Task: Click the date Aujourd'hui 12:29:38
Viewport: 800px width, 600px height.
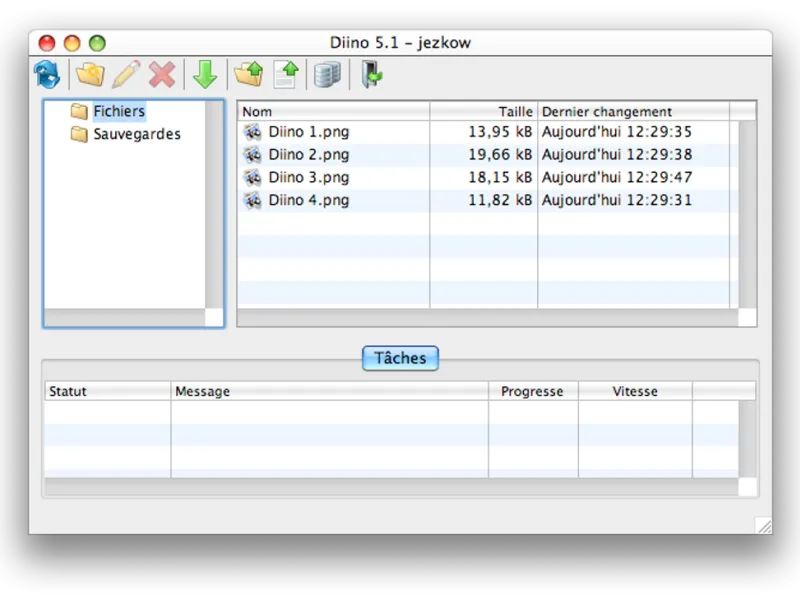Action: [x=617, y=155]
